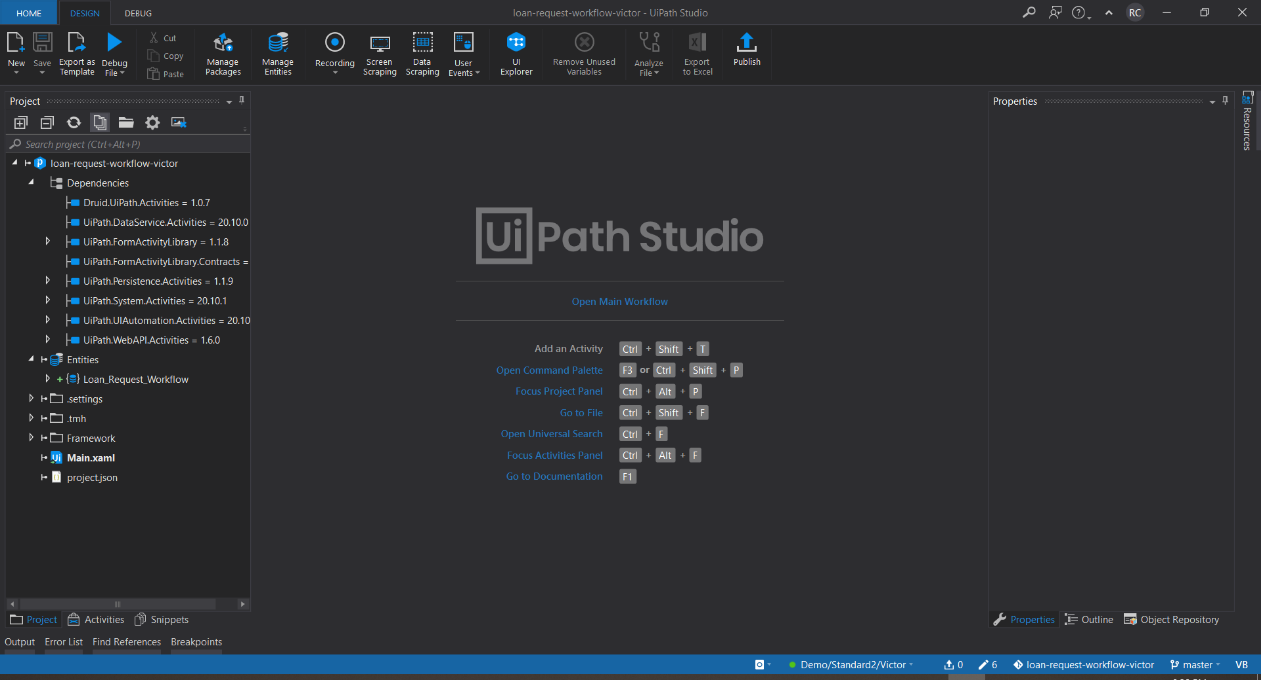
Task: Open Manage Packages
Action: pos(223,54)
